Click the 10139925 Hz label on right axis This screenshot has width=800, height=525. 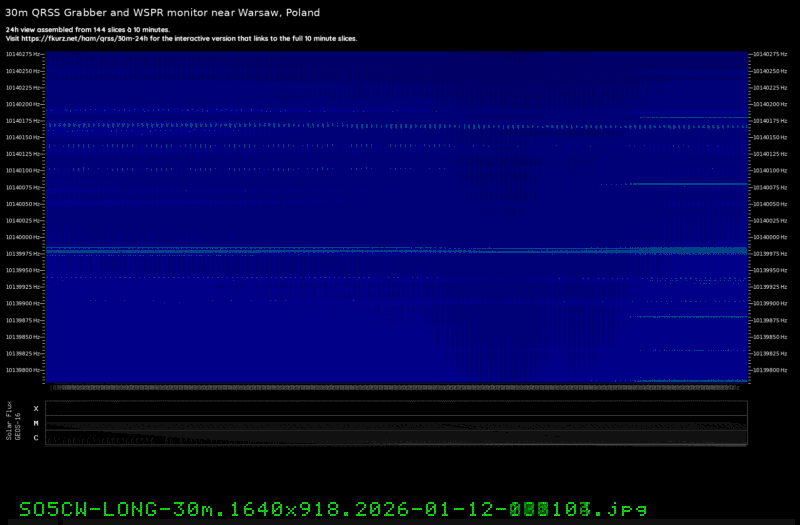(x=770, y=287)
